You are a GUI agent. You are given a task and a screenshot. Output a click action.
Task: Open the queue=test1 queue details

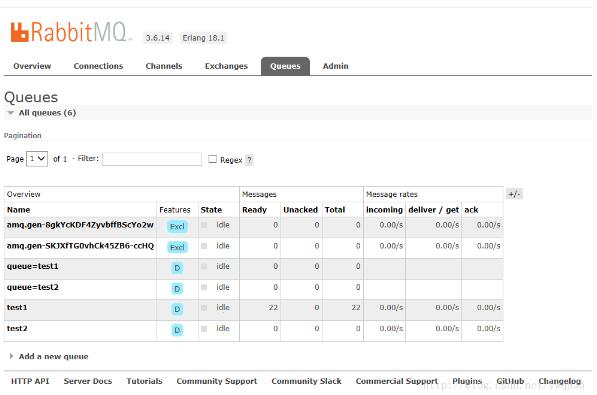[x=32, y=266]
